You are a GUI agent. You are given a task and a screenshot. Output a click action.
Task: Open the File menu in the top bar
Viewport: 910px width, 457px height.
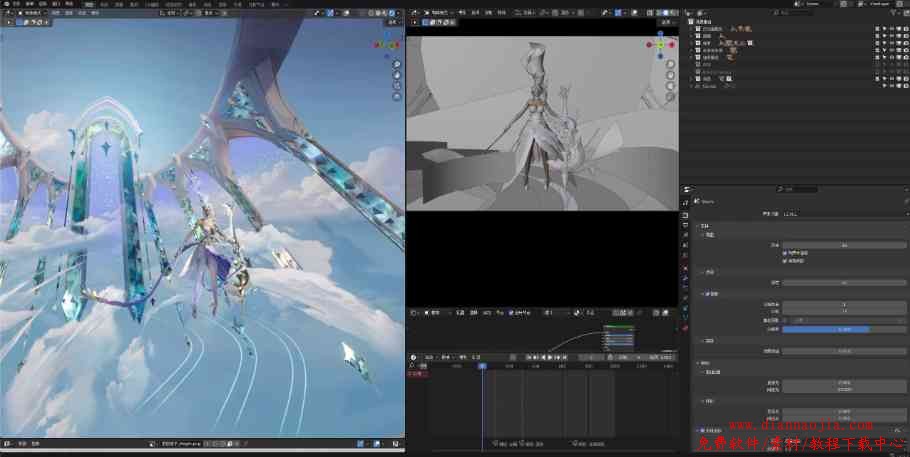[x=16, y=4]
